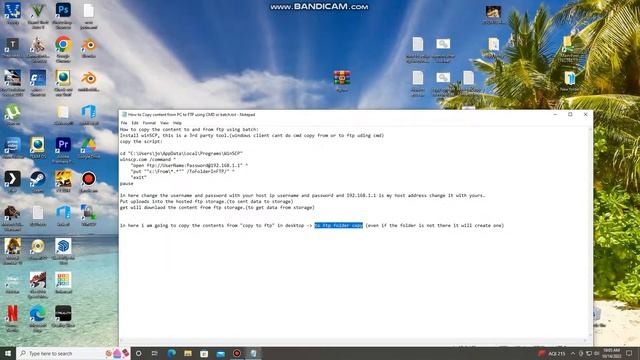Click the taskbar search box
Image resolution: width=640 pixels, height=360 pixels.
click(73, 353)
